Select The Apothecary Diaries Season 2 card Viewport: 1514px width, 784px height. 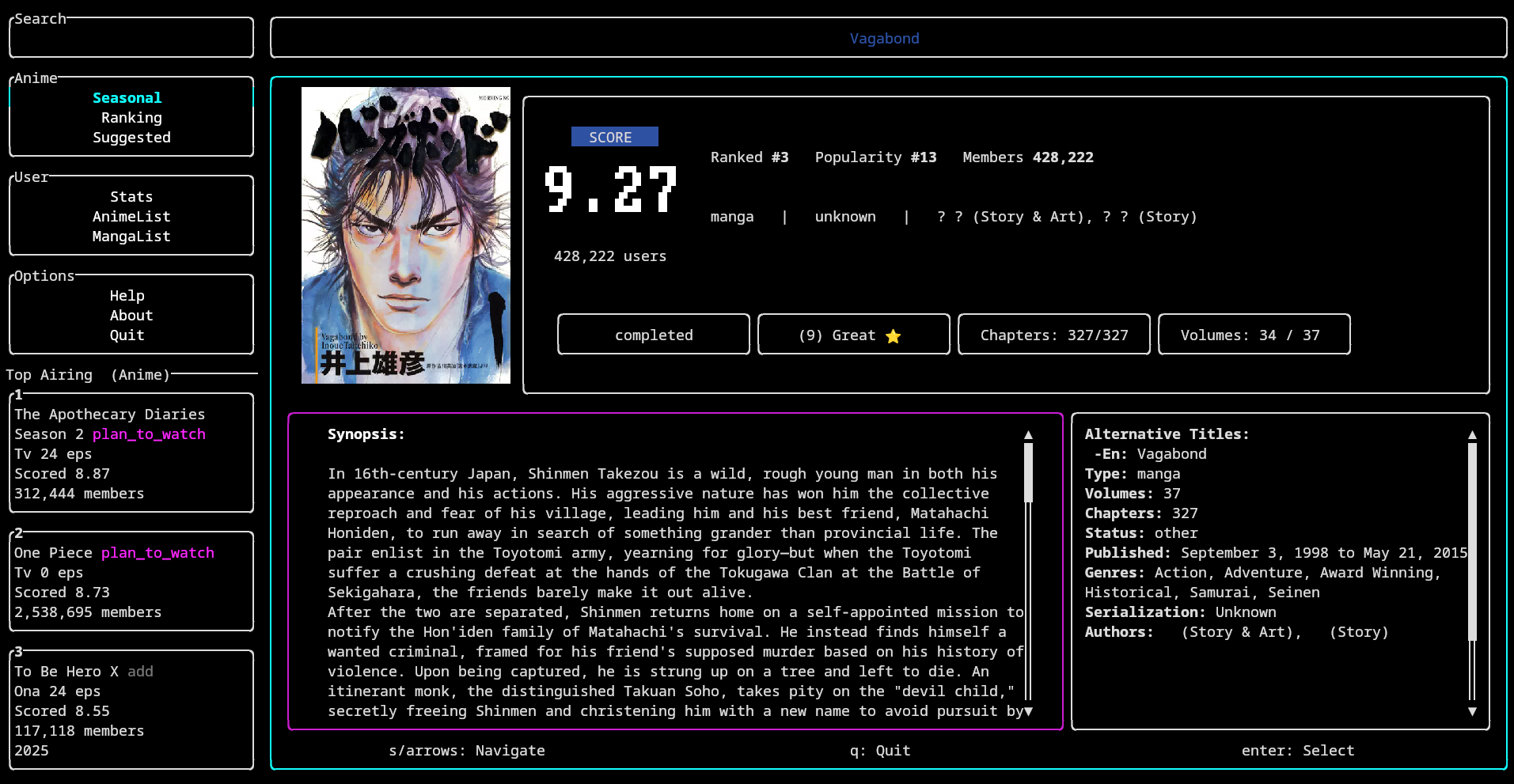point(131,453)
